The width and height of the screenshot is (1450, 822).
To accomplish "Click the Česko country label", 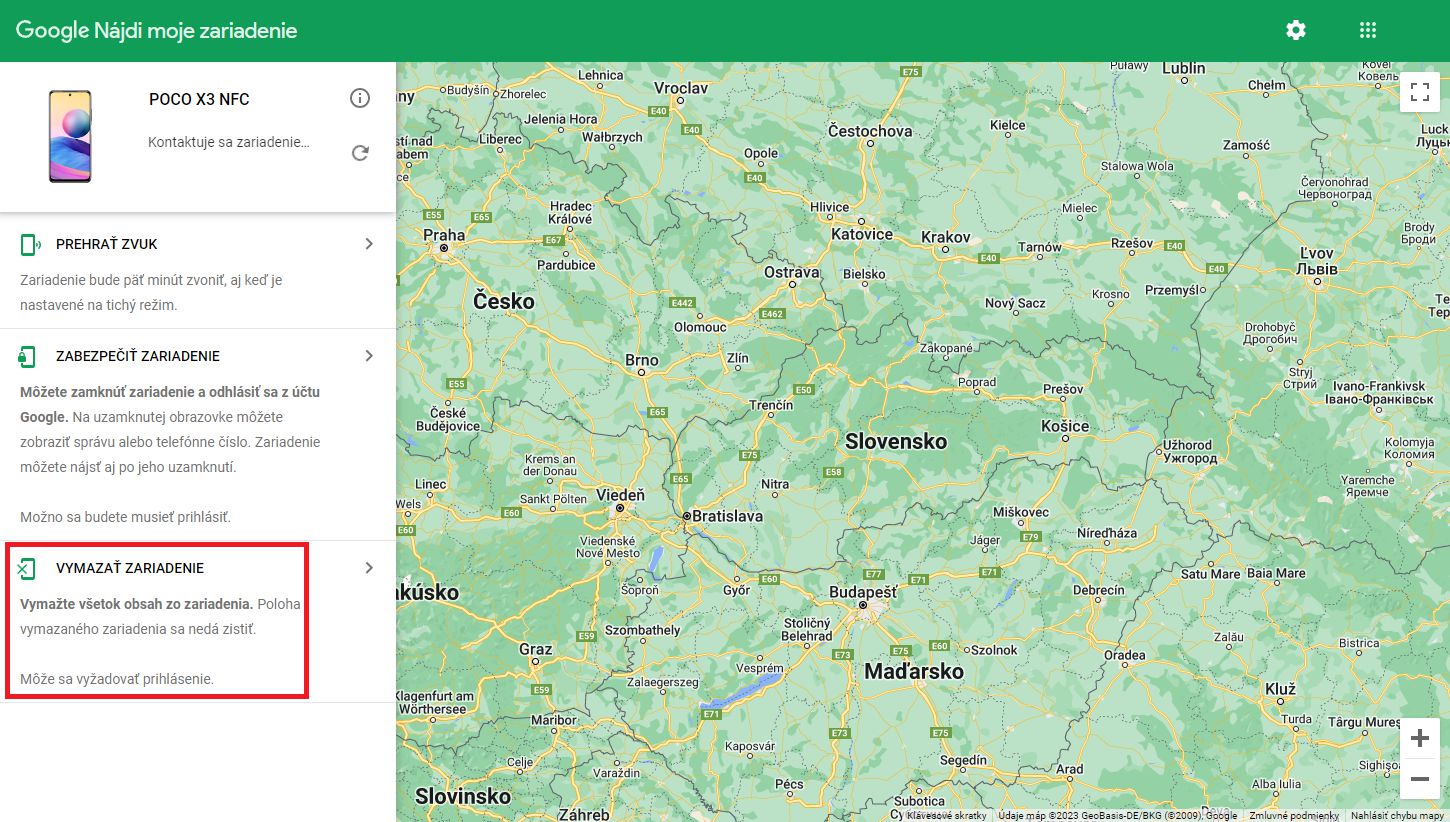I will click(504, 301).
